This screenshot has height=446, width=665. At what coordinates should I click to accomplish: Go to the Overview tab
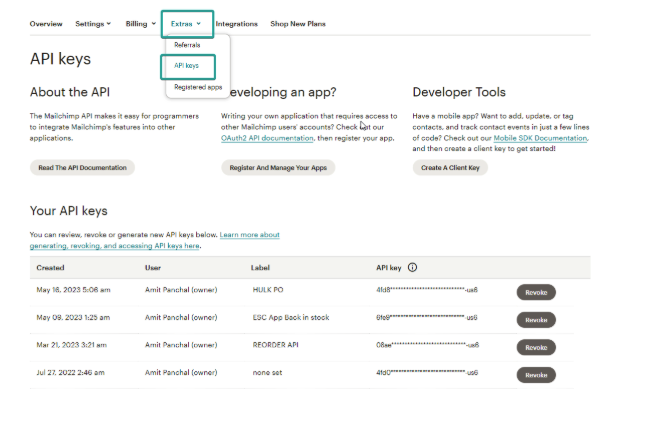46,24
